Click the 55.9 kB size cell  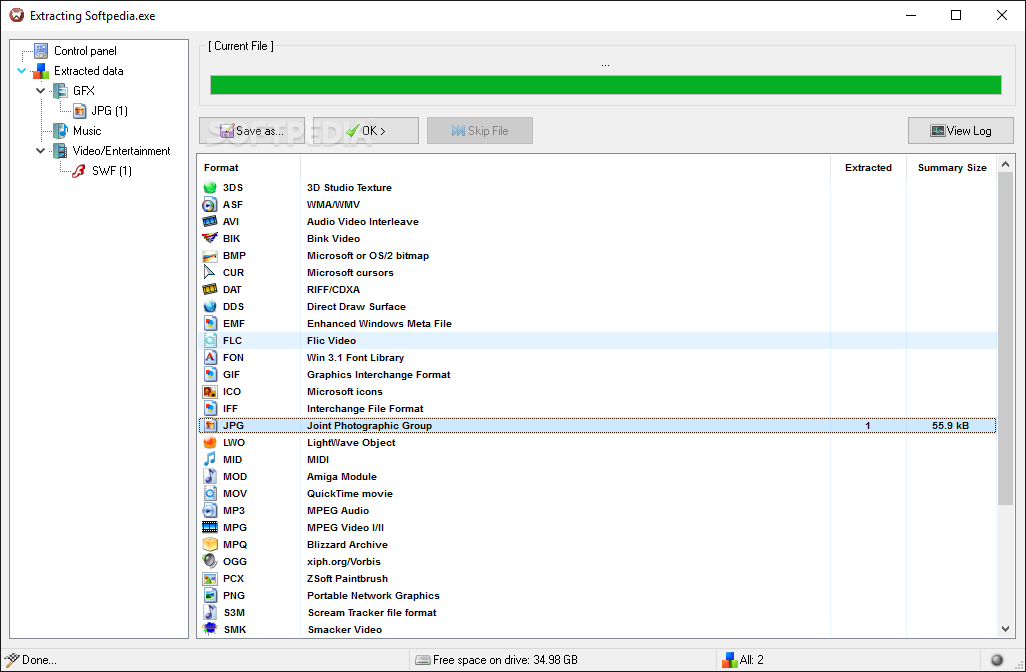[x=950, y=425]
